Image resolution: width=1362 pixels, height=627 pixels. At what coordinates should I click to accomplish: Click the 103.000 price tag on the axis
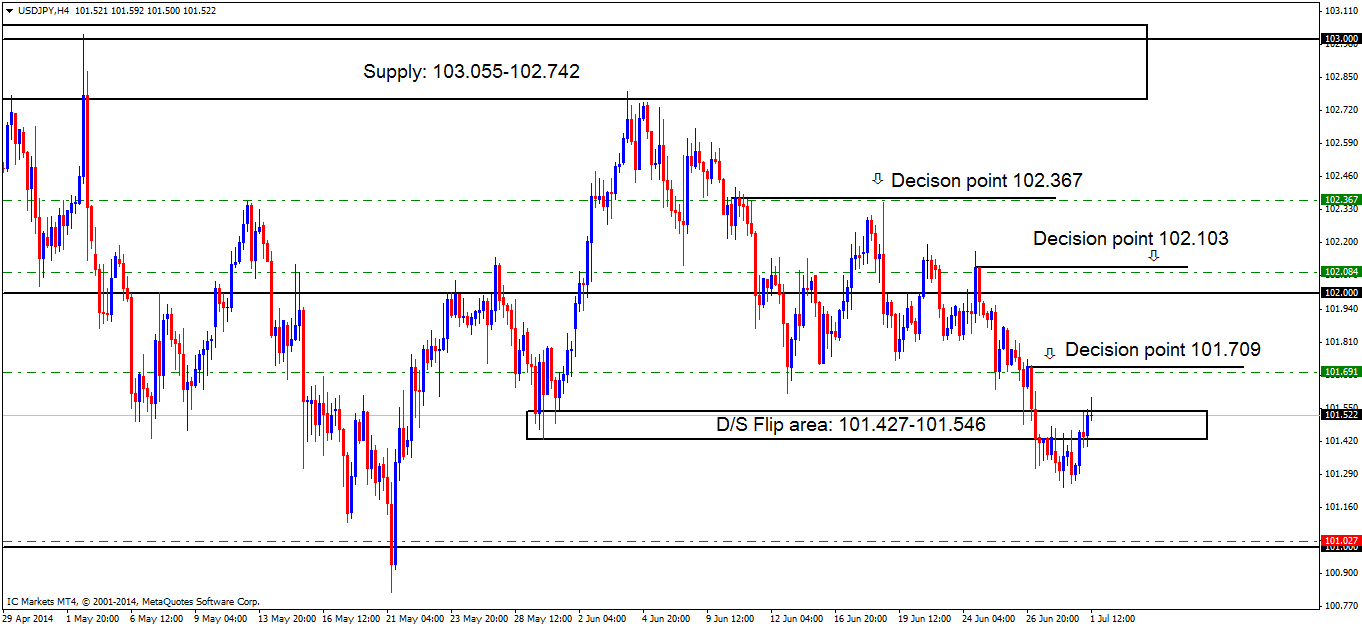(1341, 39)
